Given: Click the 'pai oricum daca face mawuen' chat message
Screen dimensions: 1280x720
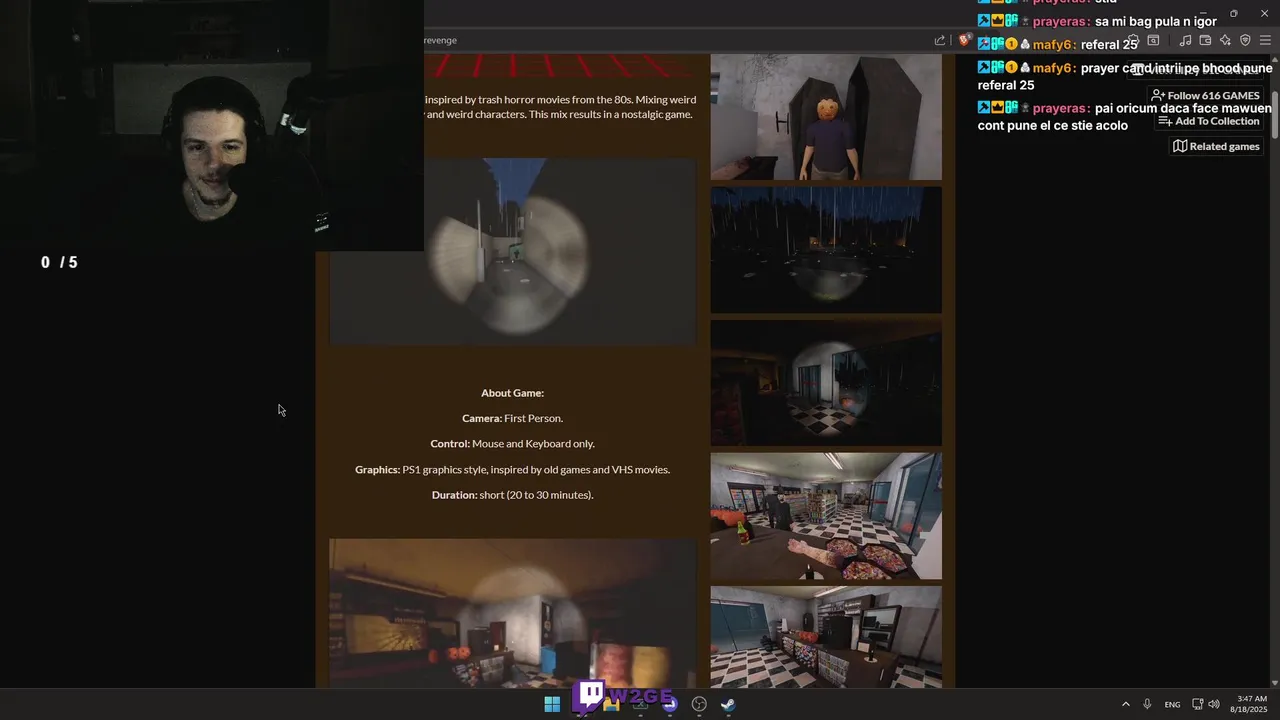Looking at the screenshot, I should [x=1125, y=116].
